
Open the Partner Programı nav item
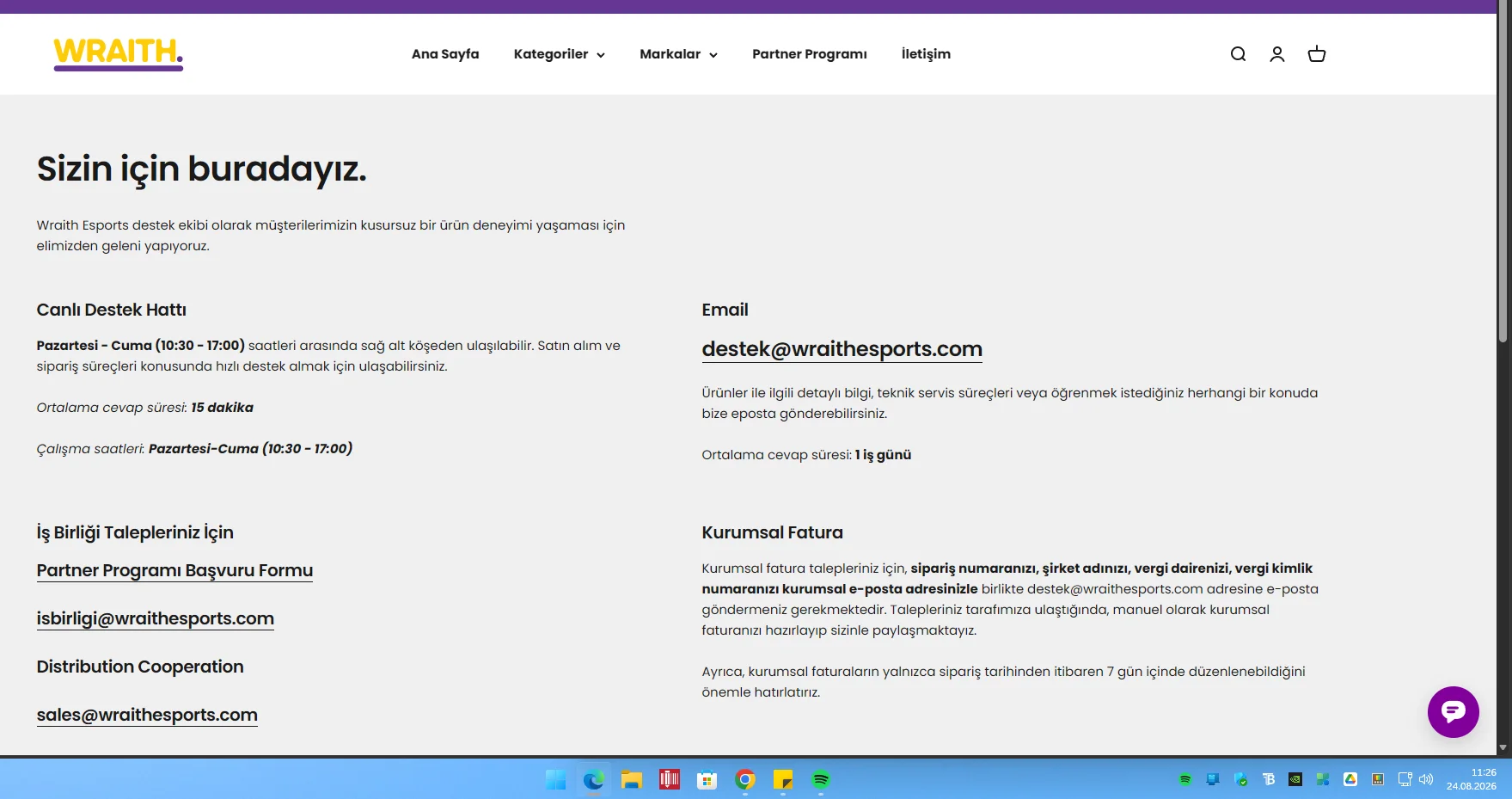click(x=810, y=54)
